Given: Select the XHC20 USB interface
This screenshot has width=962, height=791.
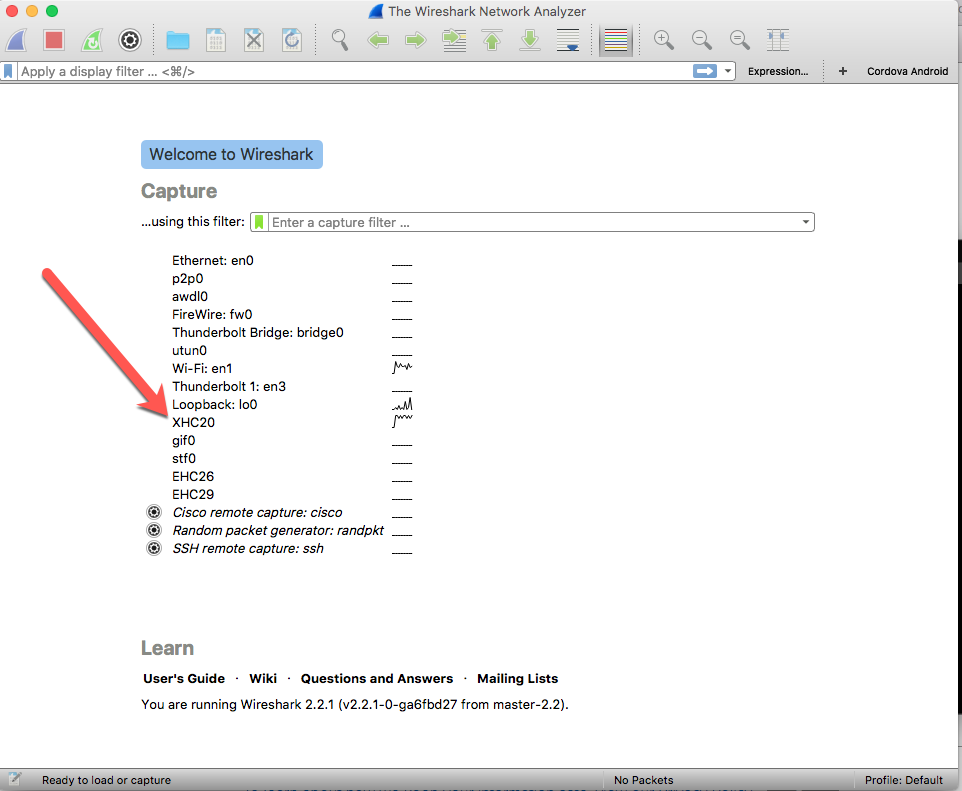Looking at the screenshot, I should tap(193, 423).
